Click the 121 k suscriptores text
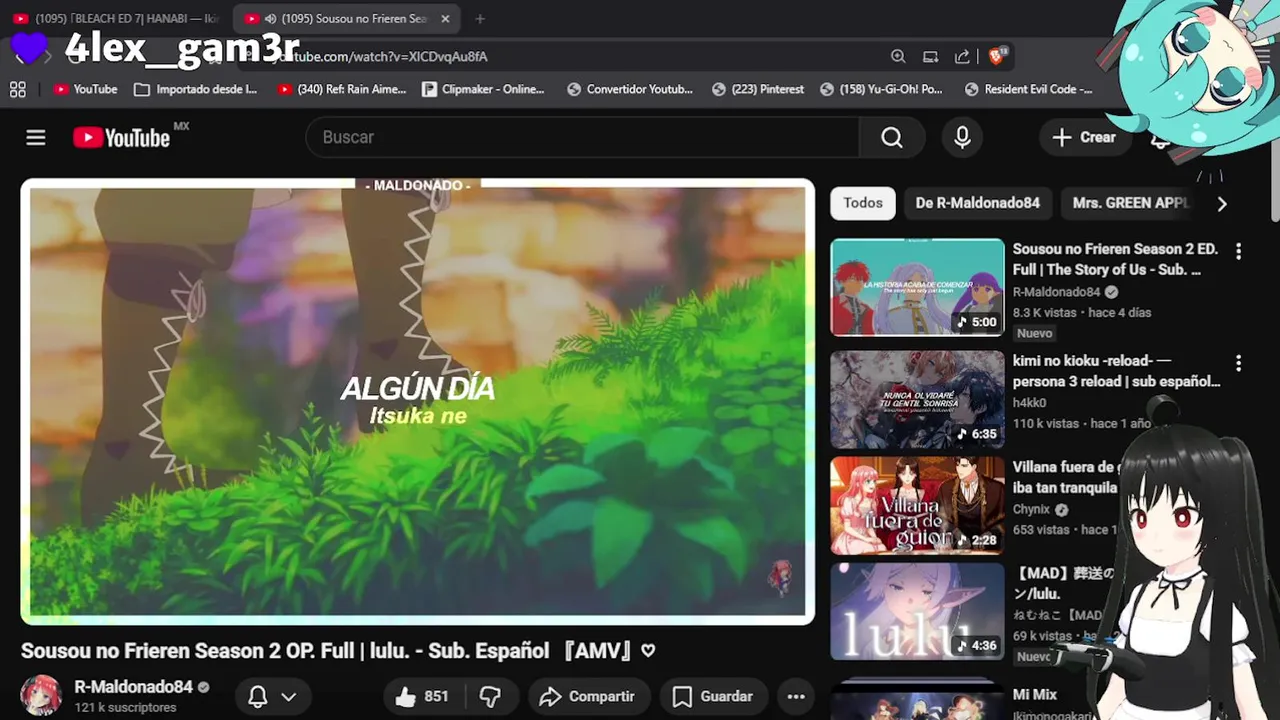 click(125, 707)
